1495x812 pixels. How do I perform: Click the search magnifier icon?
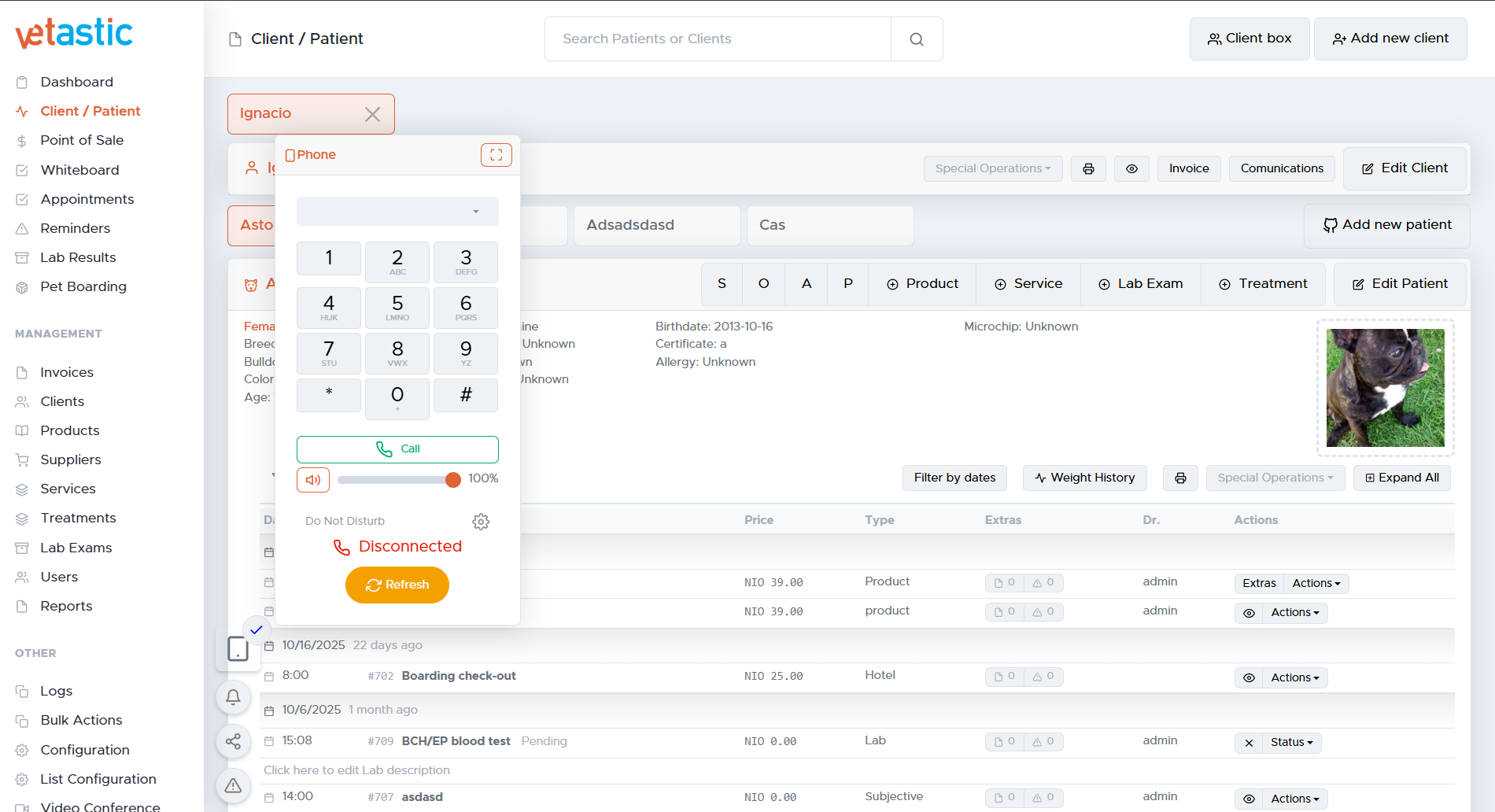pyautogui.click(x=917, y=39)
